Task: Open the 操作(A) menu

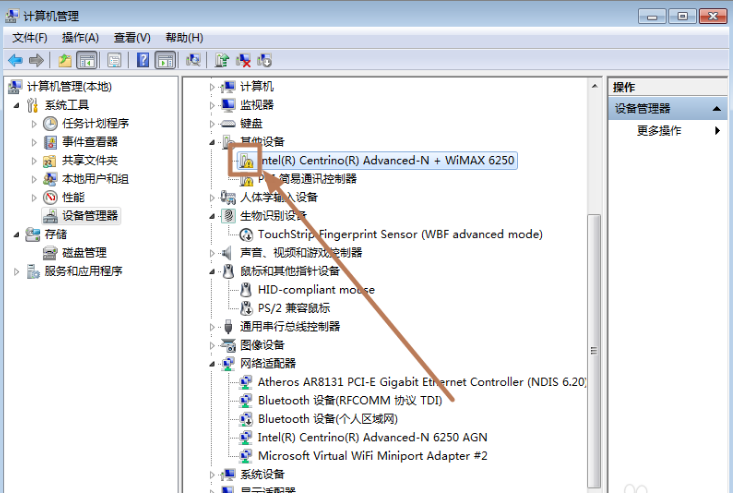Action: point(80,37)
